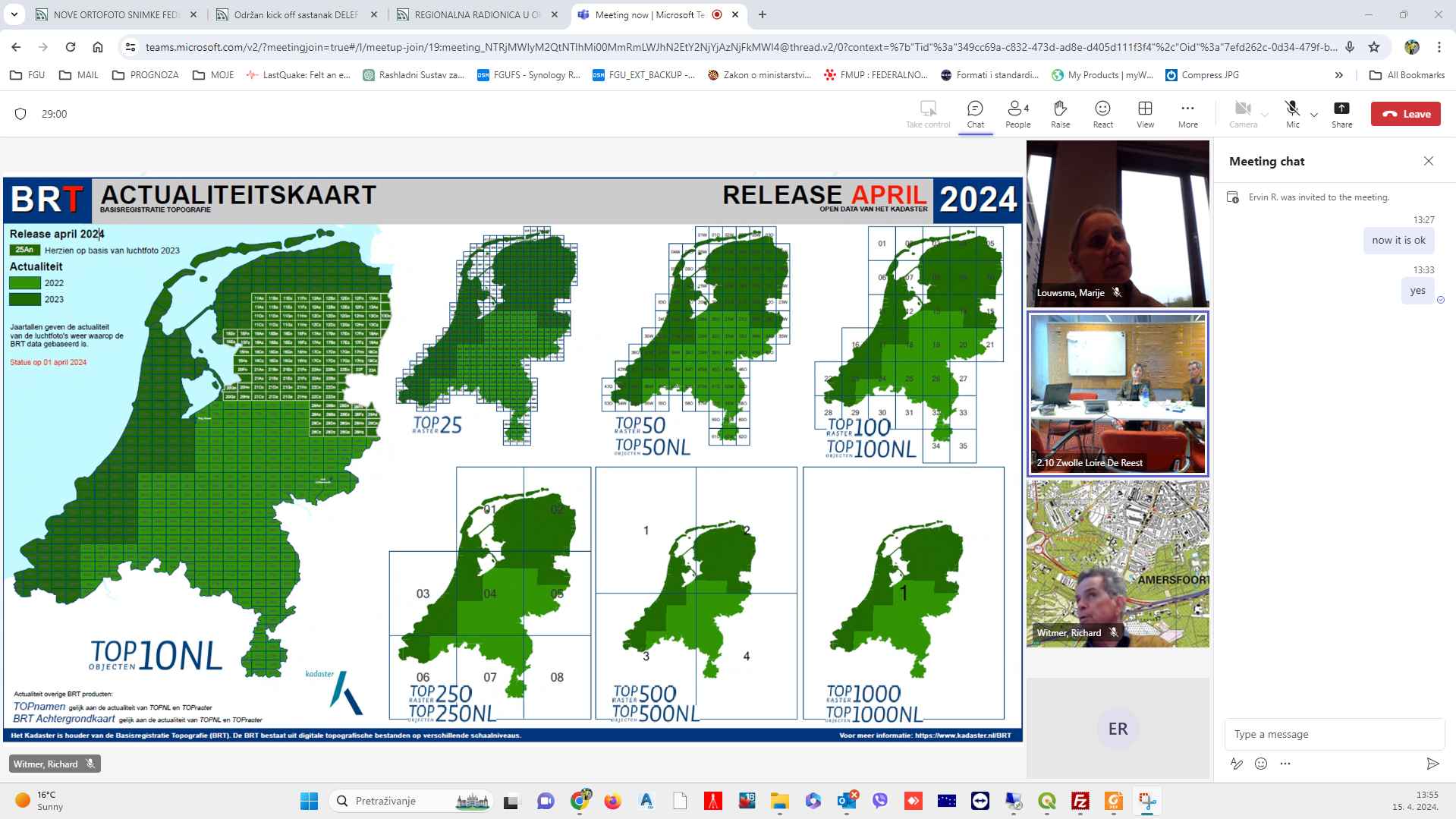Open the FGU bookmarks folder

click(x=27, y=75)
